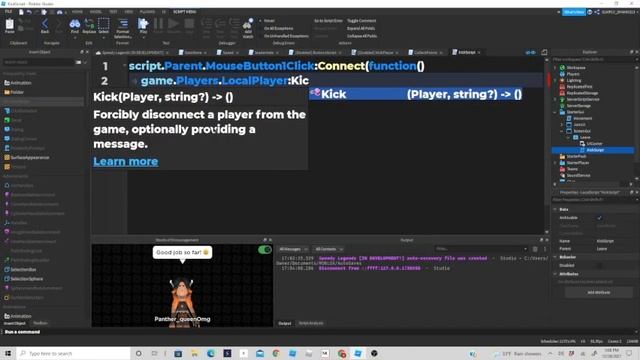Select KickScript in Explorer tree
This screenshot has width=640, height=360.
[595, 150]
